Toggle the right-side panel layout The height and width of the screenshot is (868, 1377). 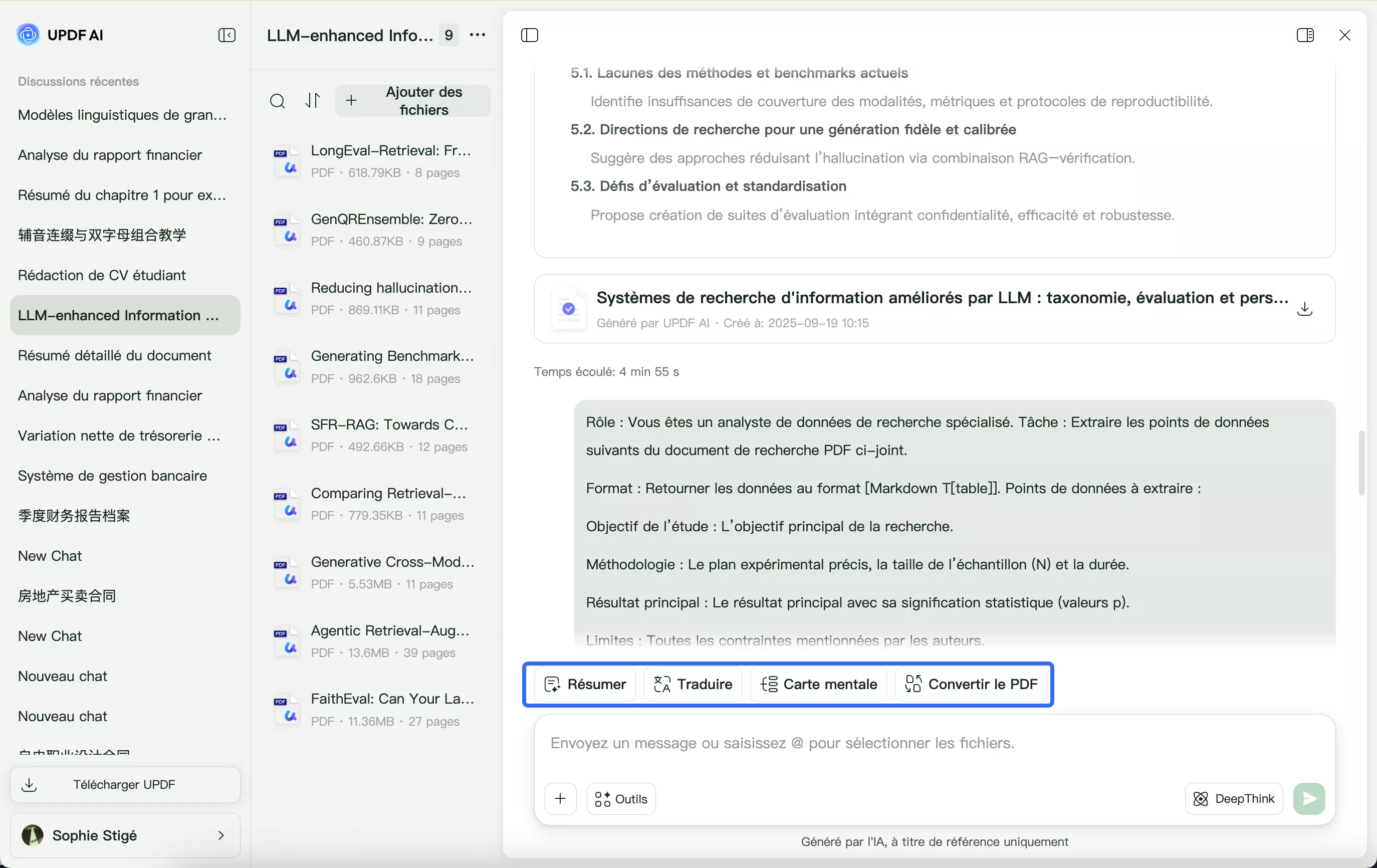[1305, 35]
